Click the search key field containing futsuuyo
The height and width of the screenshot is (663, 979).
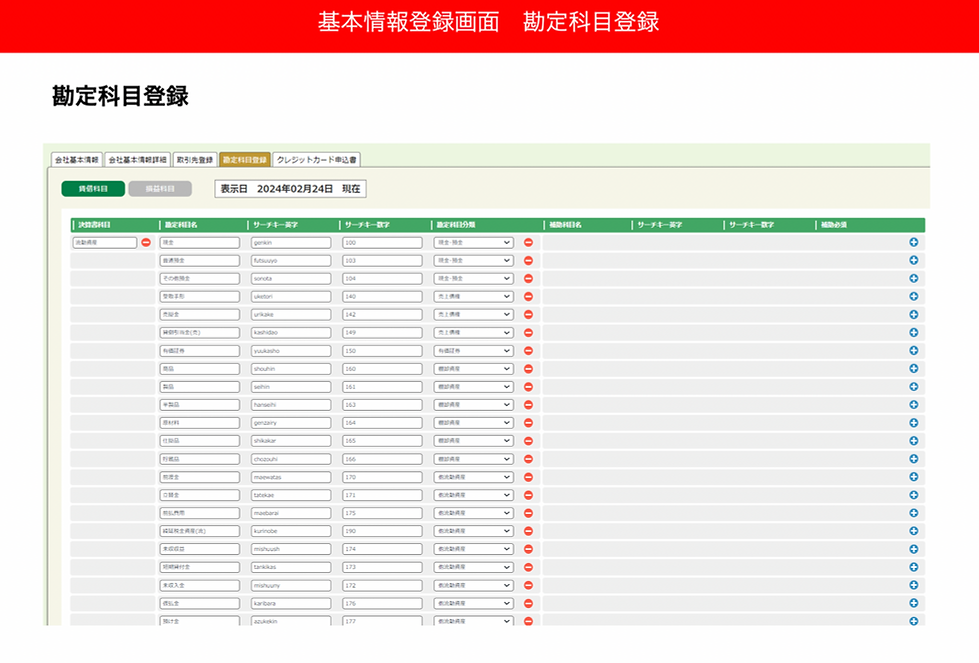click(x=291, y=260)
